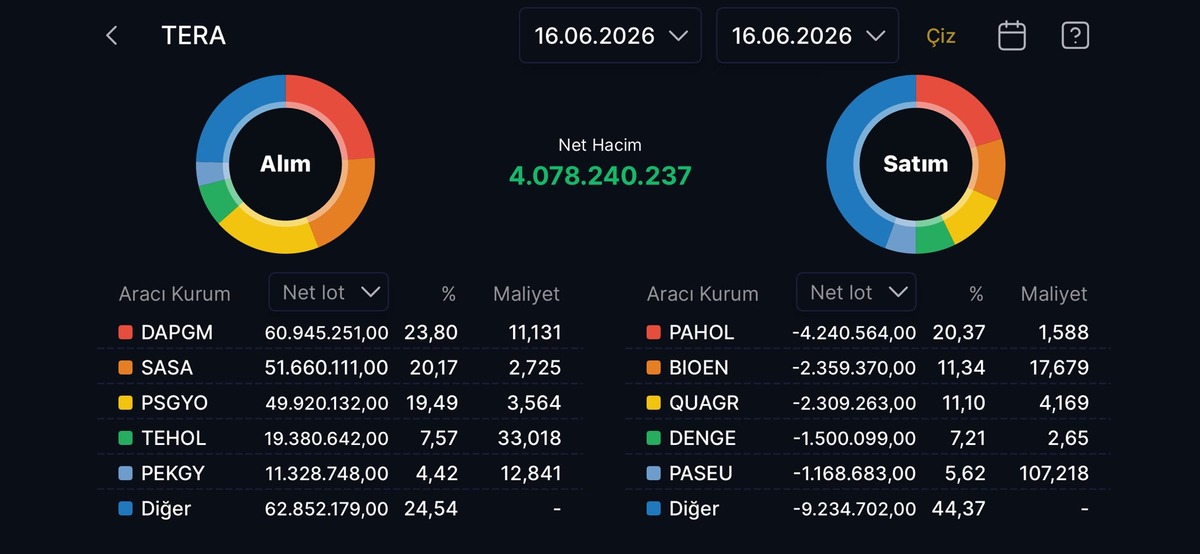Expand the Net lot dropdown in Alım table

tap(329, 292)
